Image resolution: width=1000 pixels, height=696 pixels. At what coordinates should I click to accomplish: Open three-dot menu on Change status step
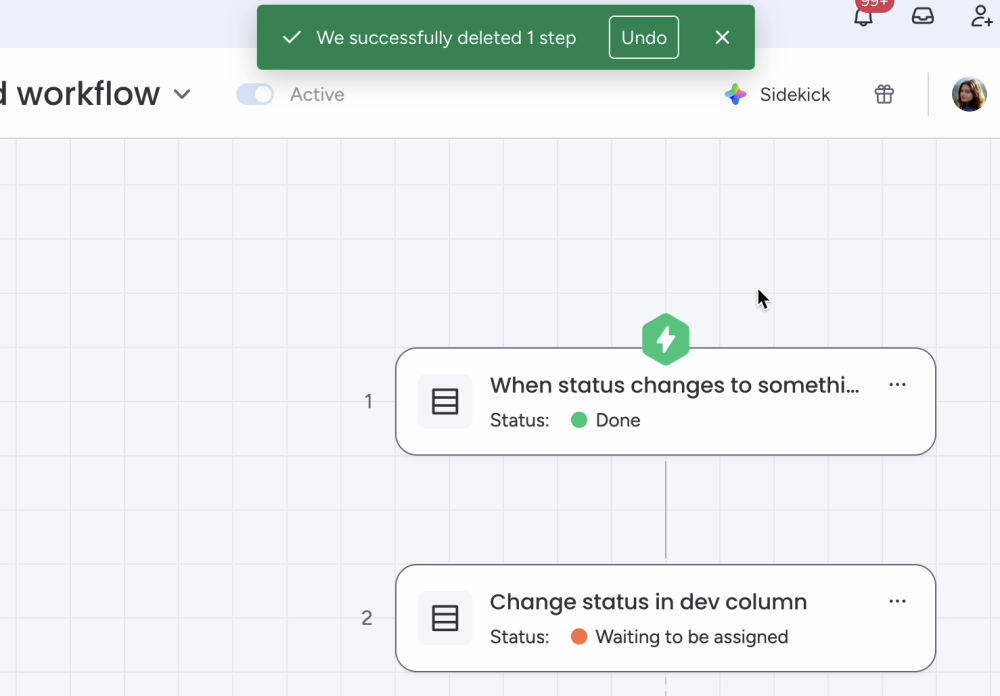(x=897, y=601)
